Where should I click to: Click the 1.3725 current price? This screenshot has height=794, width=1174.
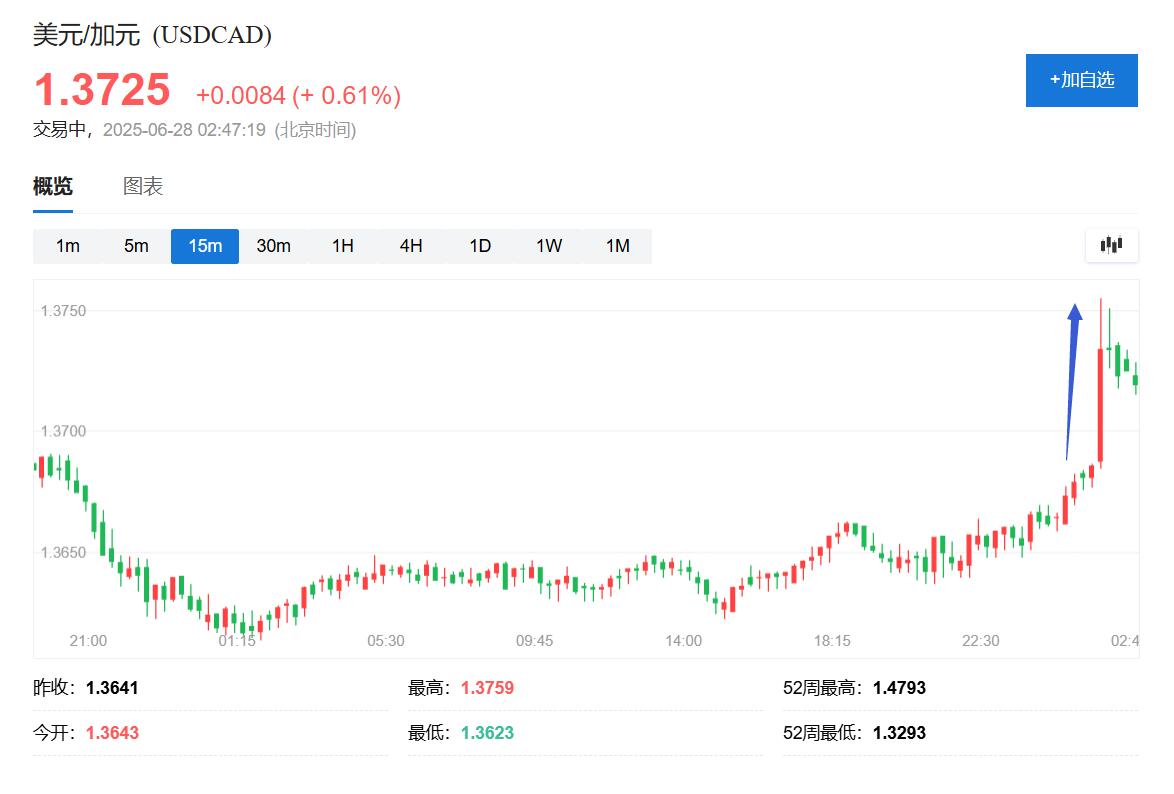[x=102, y=90]
